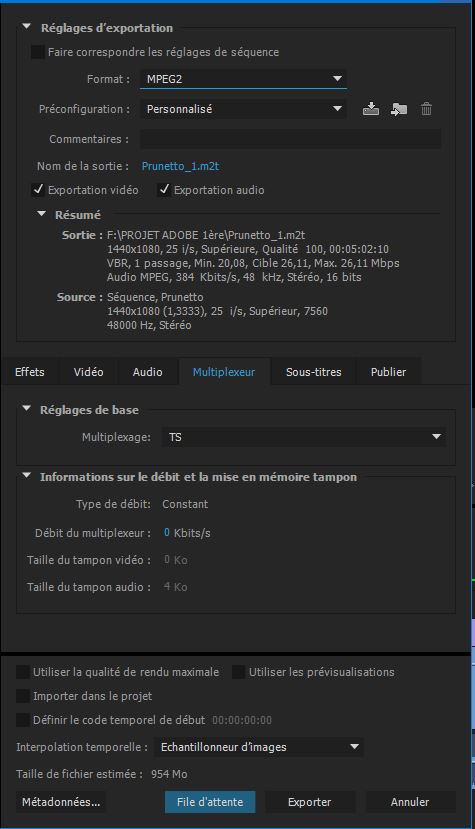Click the save preset icon
Screen dimensions: 475x829
[x=371, y=109]
